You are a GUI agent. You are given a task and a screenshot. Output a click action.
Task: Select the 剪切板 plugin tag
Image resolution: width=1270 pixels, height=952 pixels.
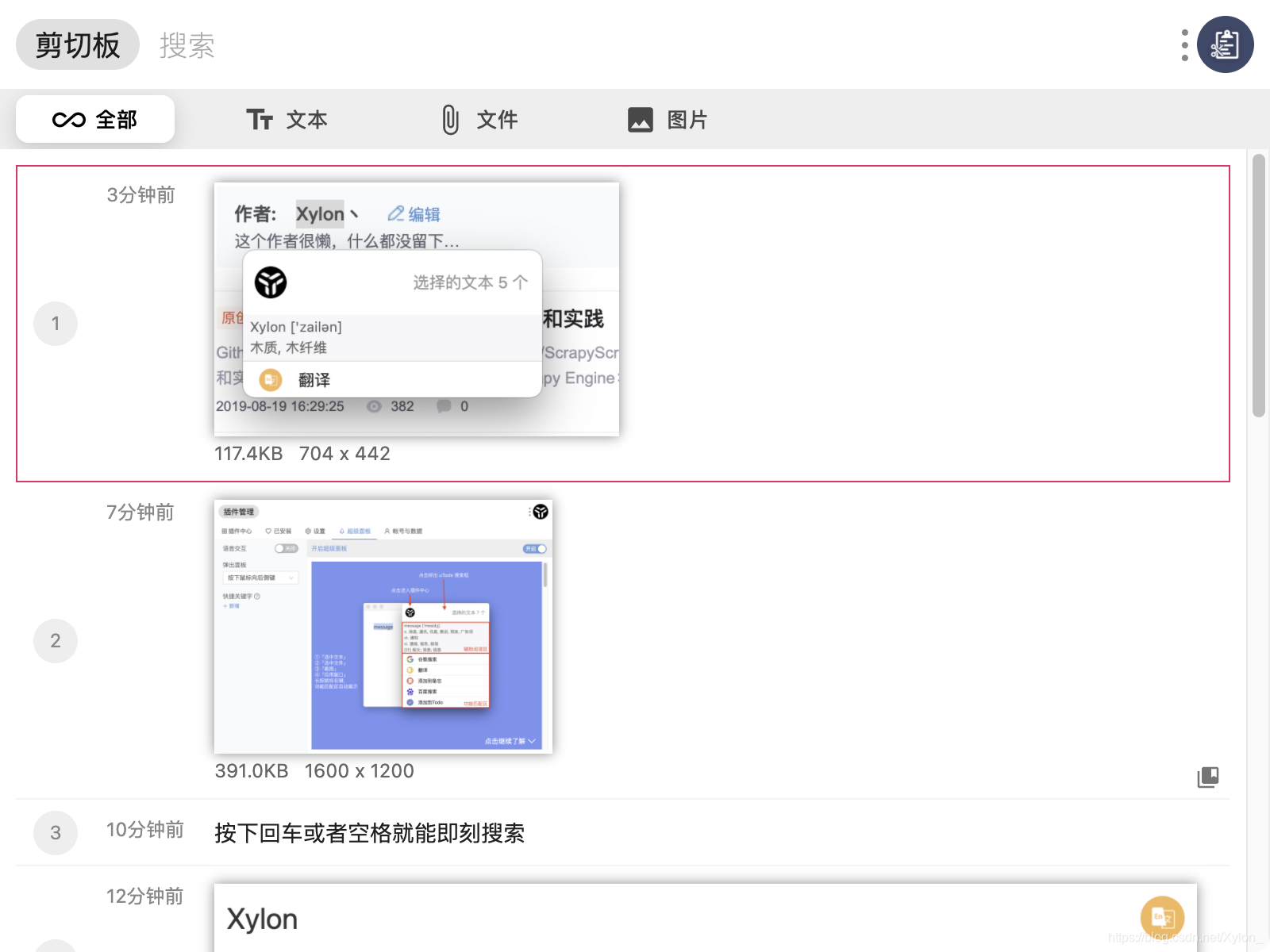[78, 44]
